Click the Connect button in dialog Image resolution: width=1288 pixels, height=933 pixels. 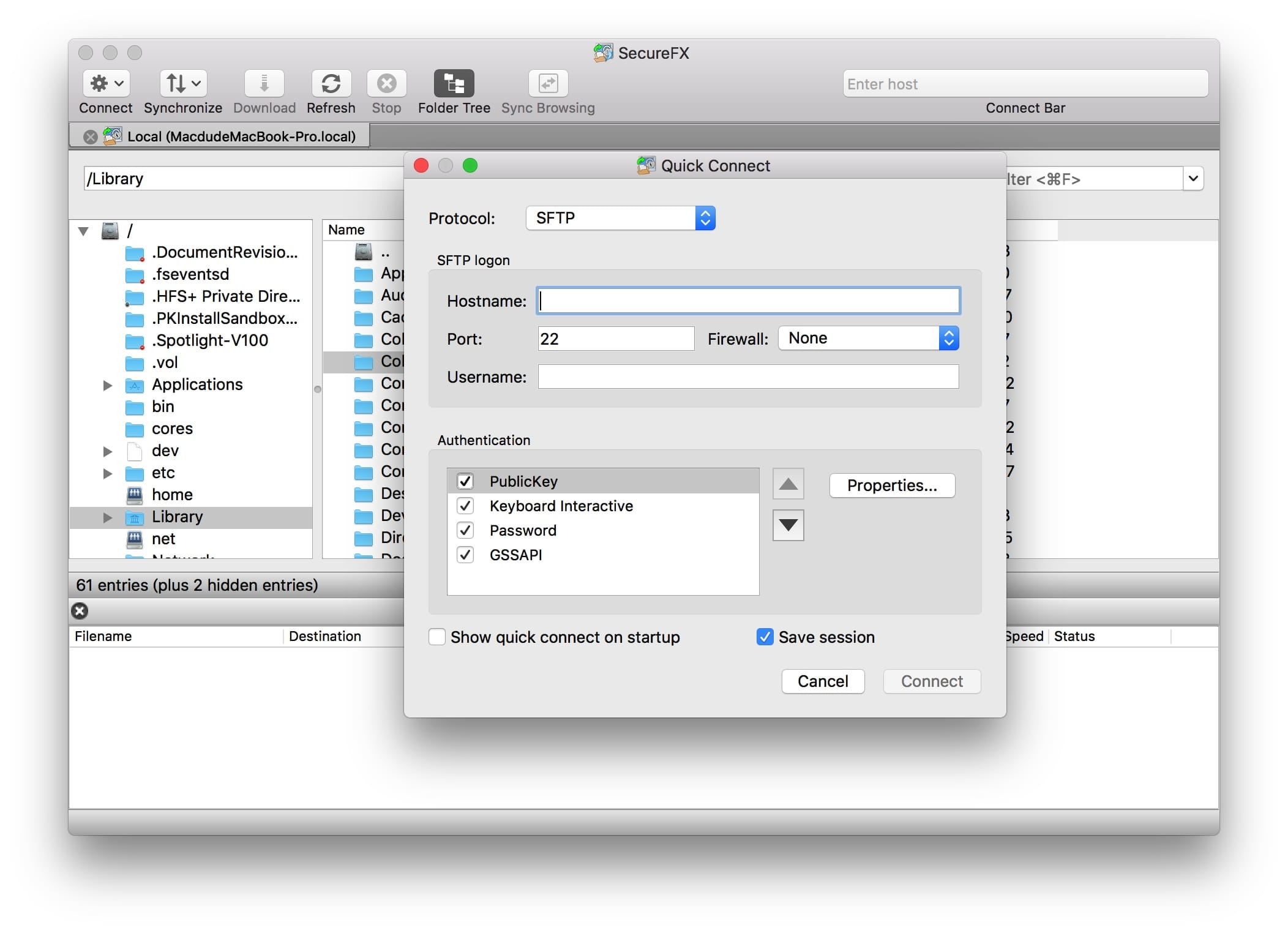[932, 681]
